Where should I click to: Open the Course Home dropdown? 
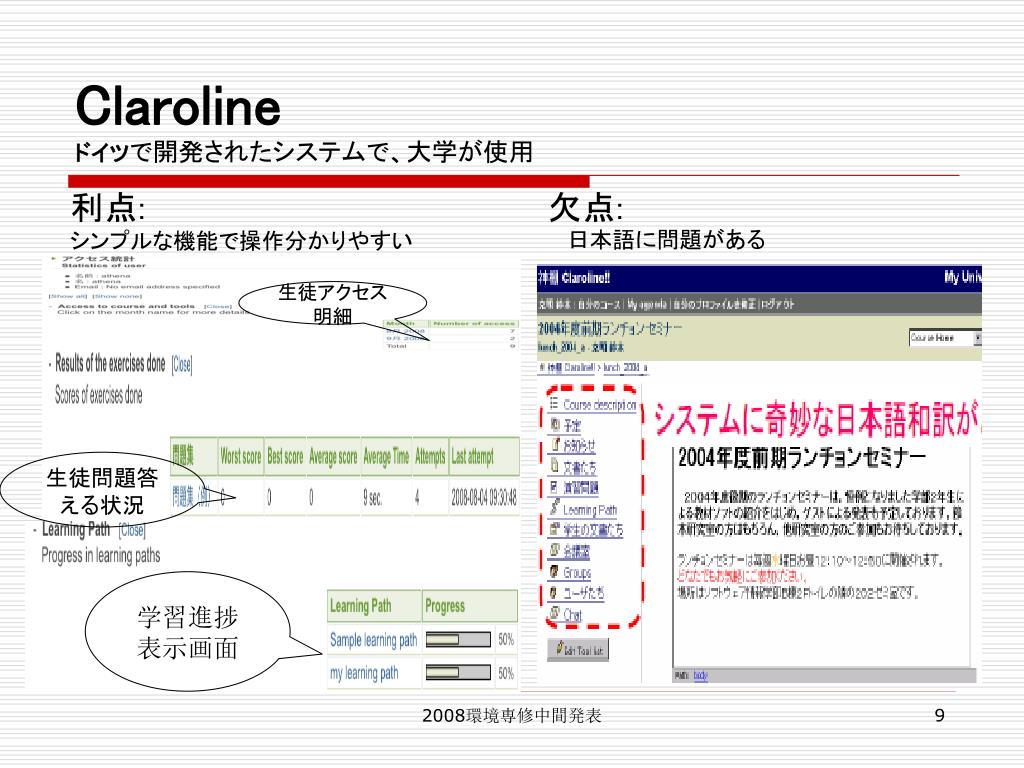pyautogui.click(x=945, y=338)
